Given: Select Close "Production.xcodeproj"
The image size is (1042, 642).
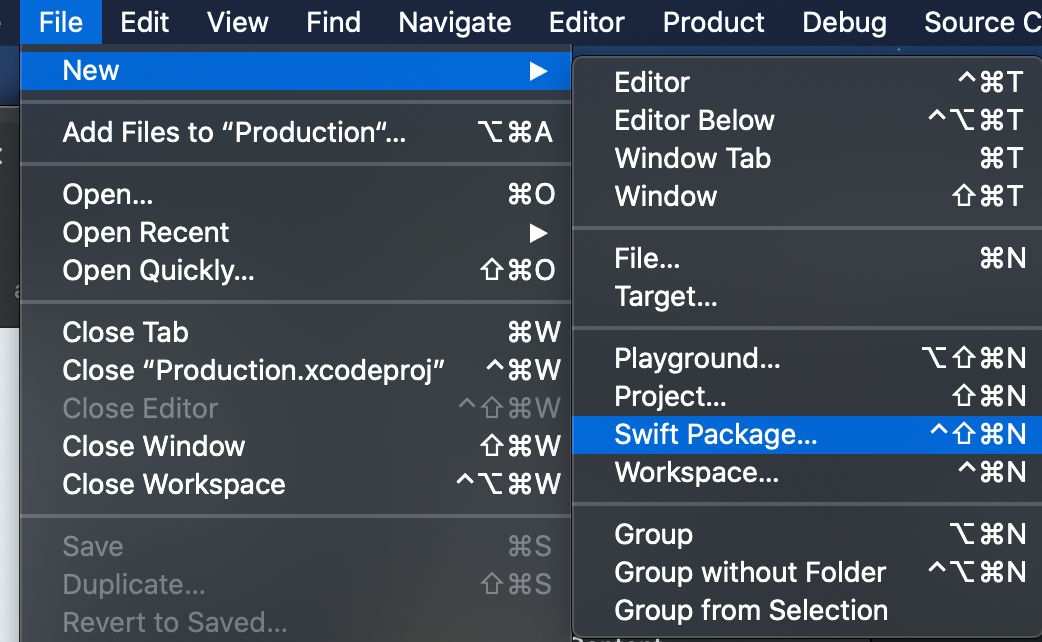Looking at the screenshot, I should click(x=296, y=370).
